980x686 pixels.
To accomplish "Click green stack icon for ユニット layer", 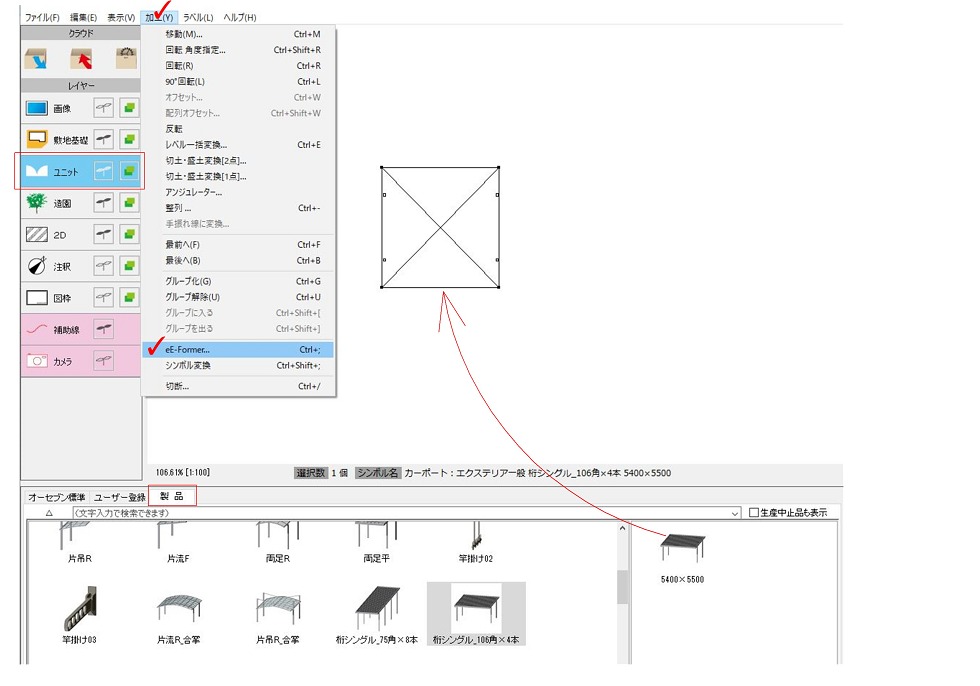I will pos(129,171).
